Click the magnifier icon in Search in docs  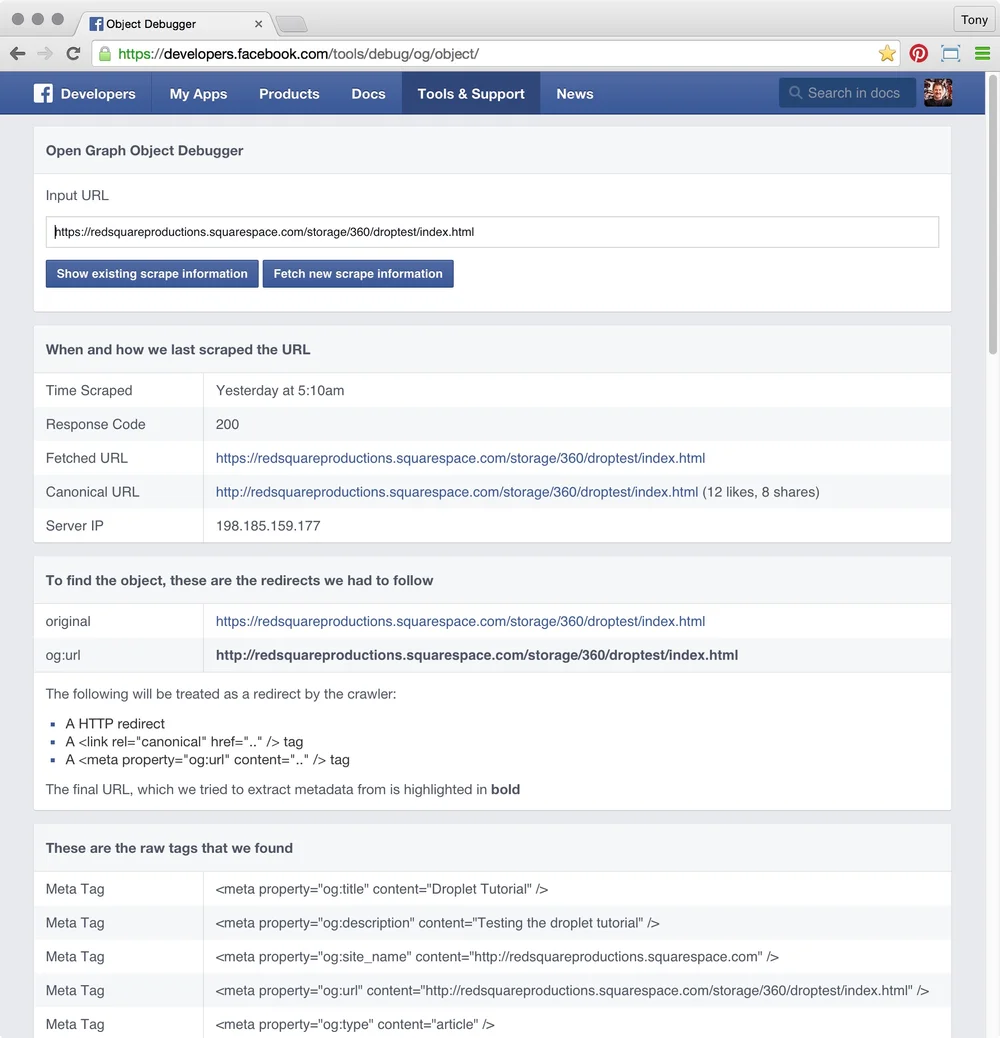tap(795, 93)
